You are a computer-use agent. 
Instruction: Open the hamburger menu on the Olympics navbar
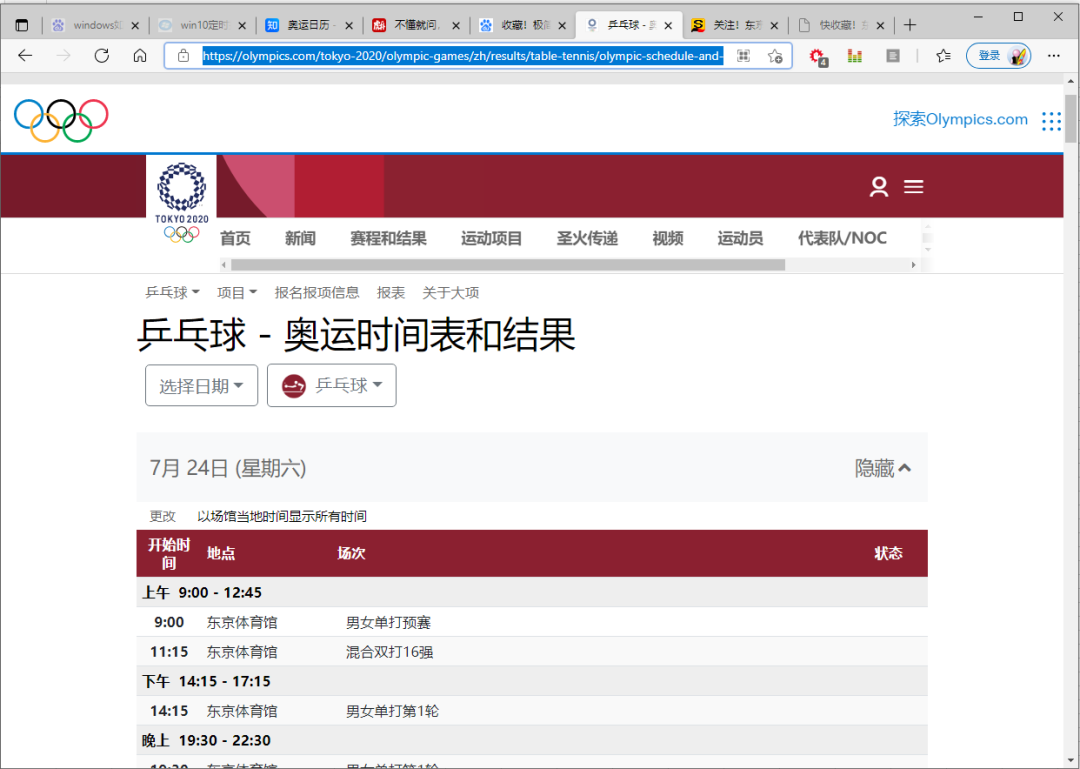coord(913,186)
